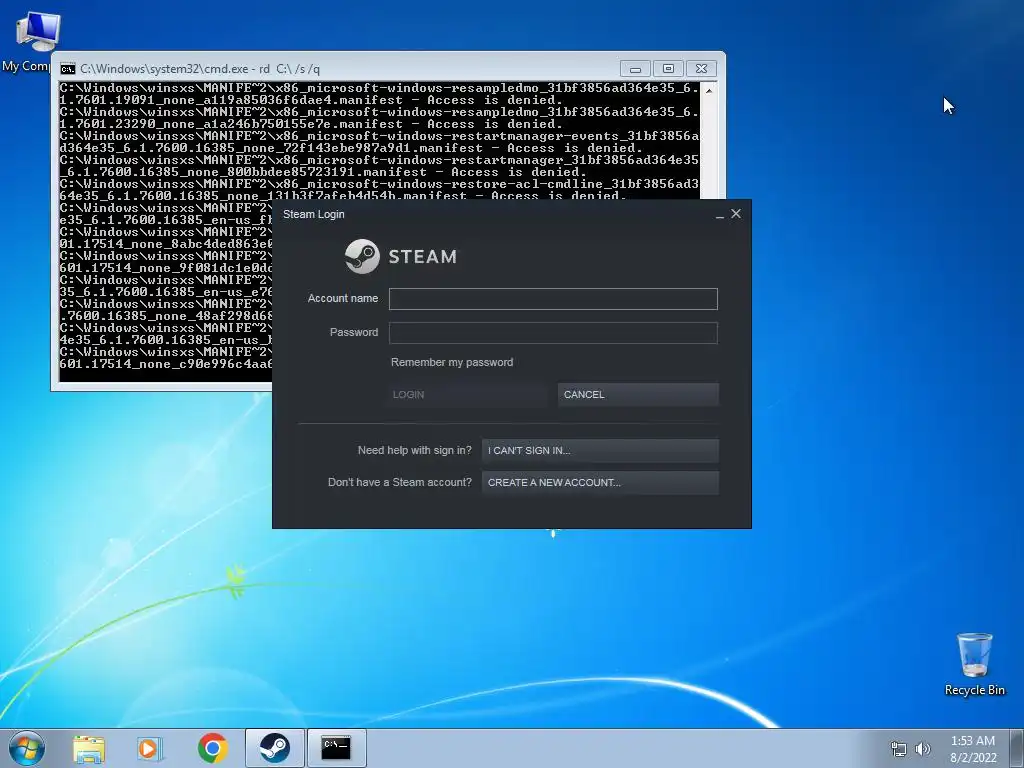Click the LOGIN button
The height and width of the screenshot is (768, 1024).
tap(466, 394)
